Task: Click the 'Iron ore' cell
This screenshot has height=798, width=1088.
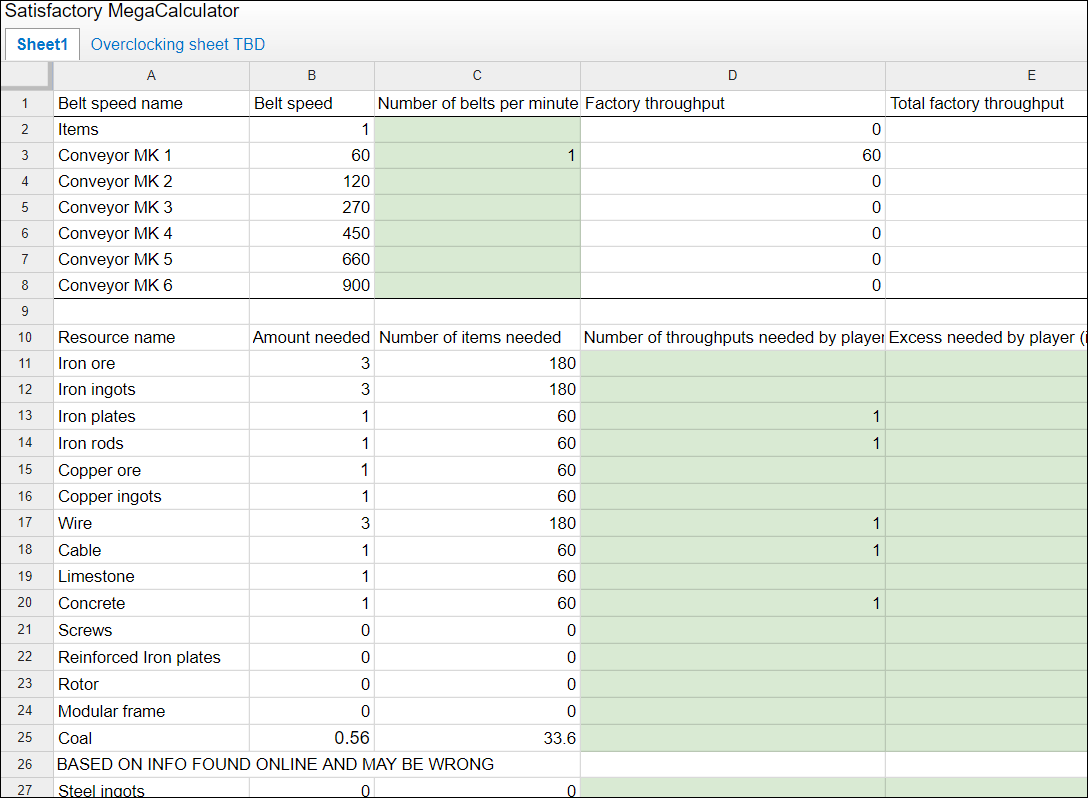Action: pos(151,364)
